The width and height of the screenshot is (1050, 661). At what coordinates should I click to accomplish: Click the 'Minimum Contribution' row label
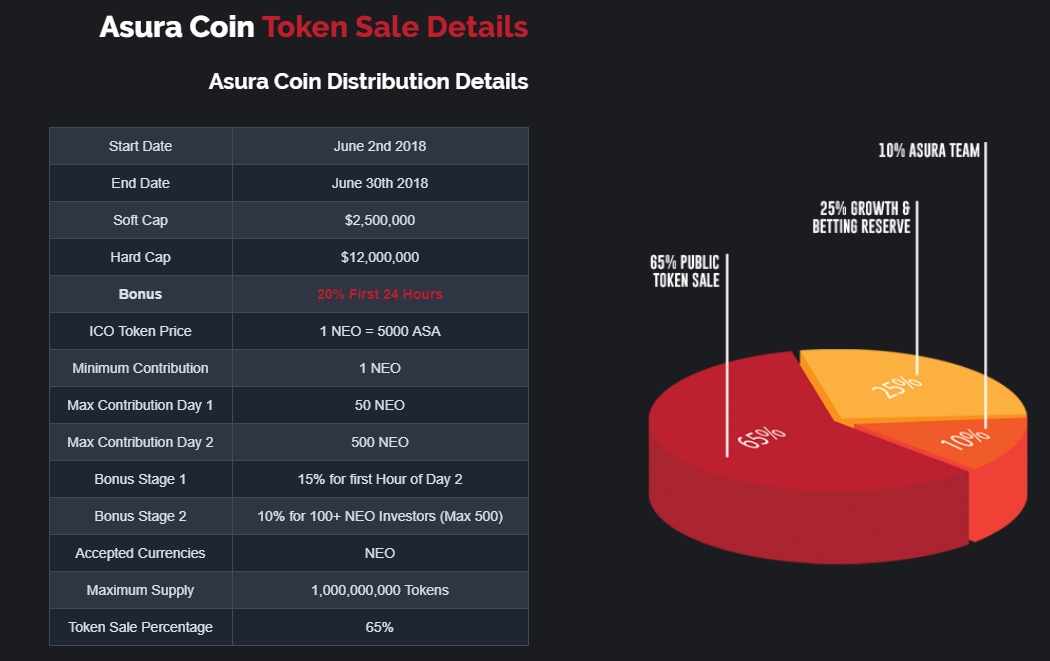click(x=140, y=368)
